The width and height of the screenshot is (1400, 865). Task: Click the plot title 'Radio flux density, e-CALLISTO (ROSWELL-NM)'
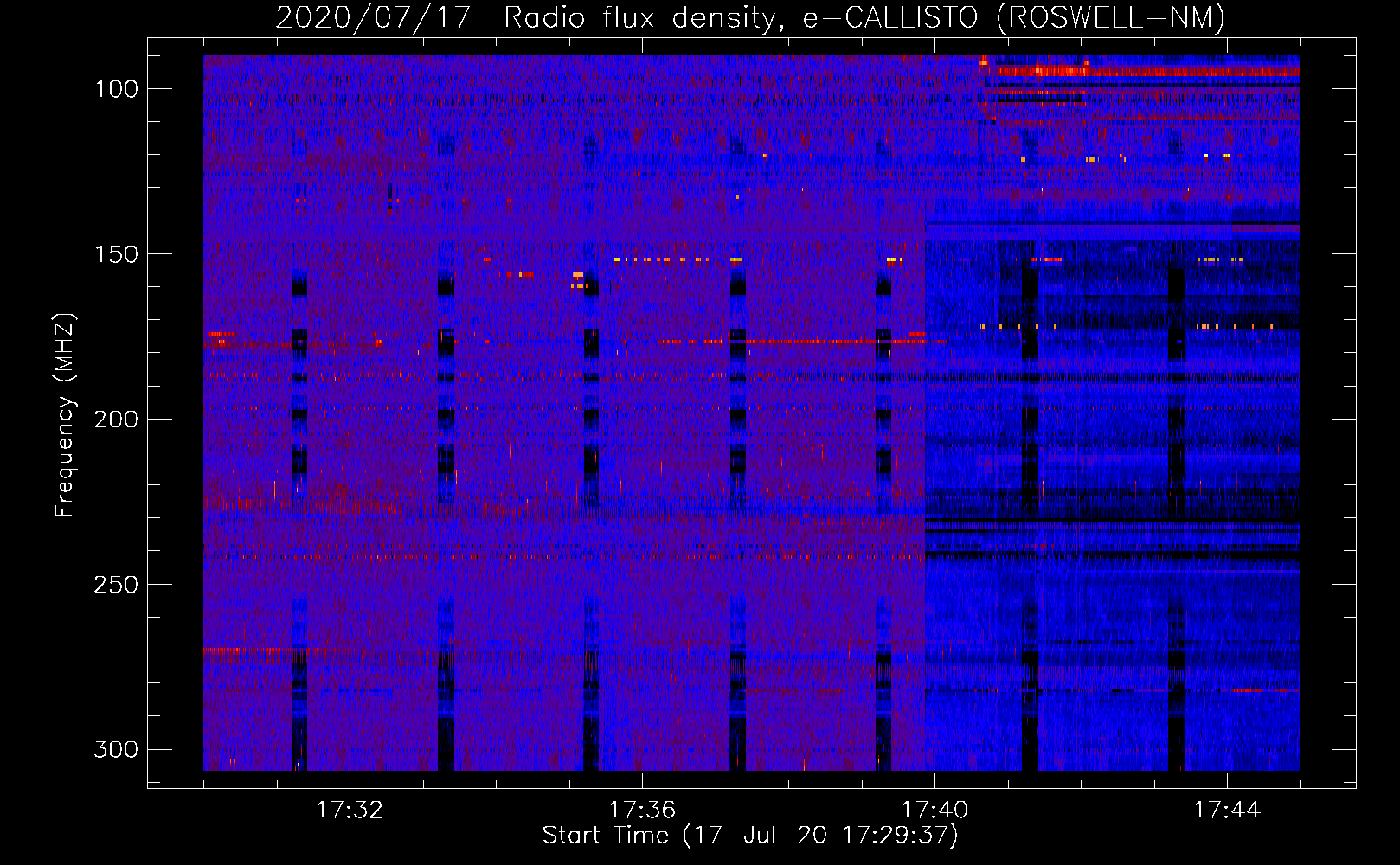[x=864, y=17]
